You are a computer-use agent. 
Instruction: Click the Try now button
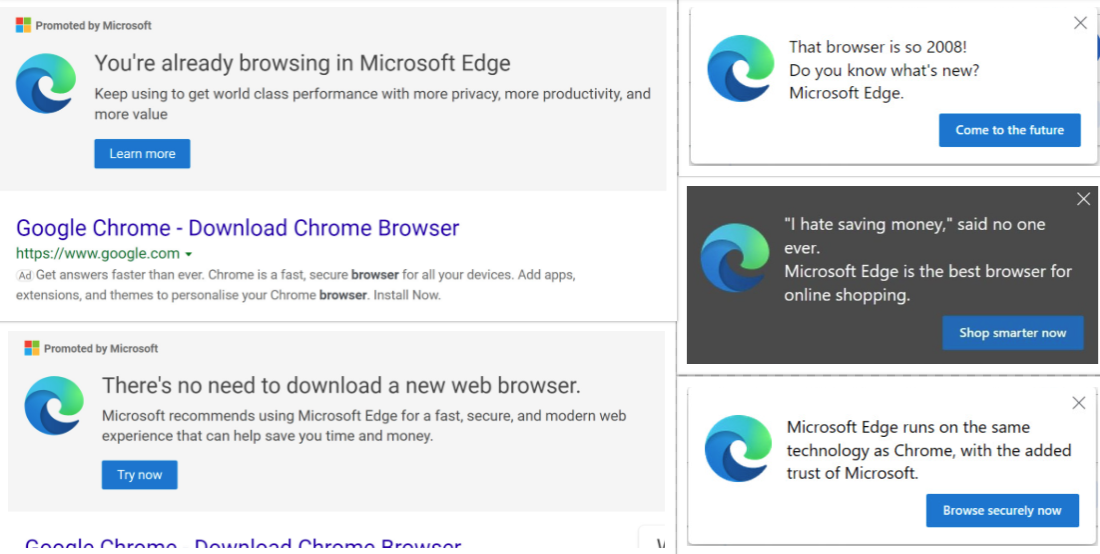(x=140, y=475)
